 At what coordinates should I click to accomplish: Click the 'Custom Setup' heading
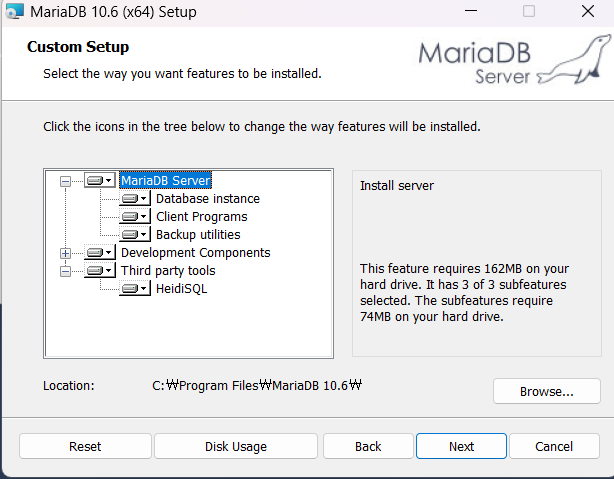pos(78,47)
